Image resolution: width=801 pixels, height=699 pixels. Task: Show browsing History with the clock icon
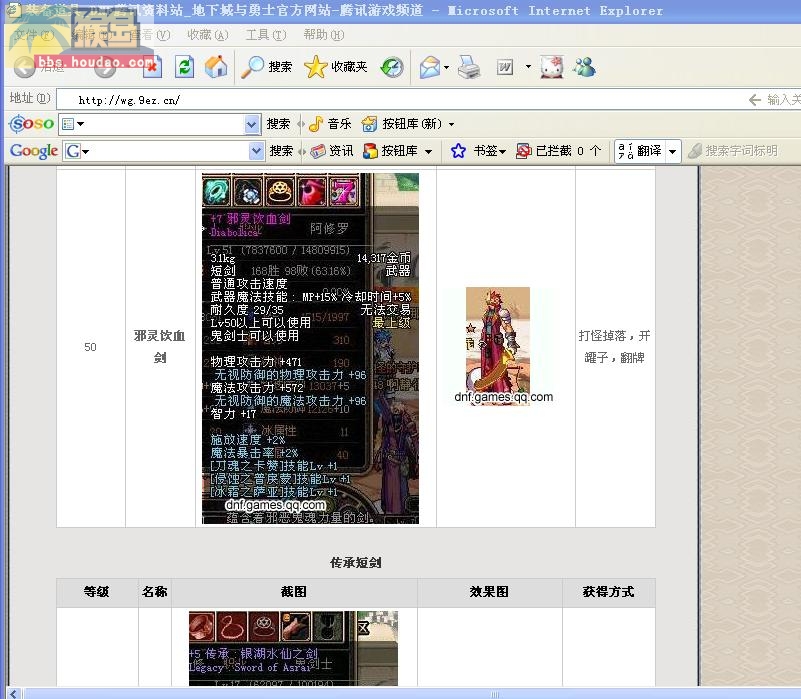coord(392,67)
